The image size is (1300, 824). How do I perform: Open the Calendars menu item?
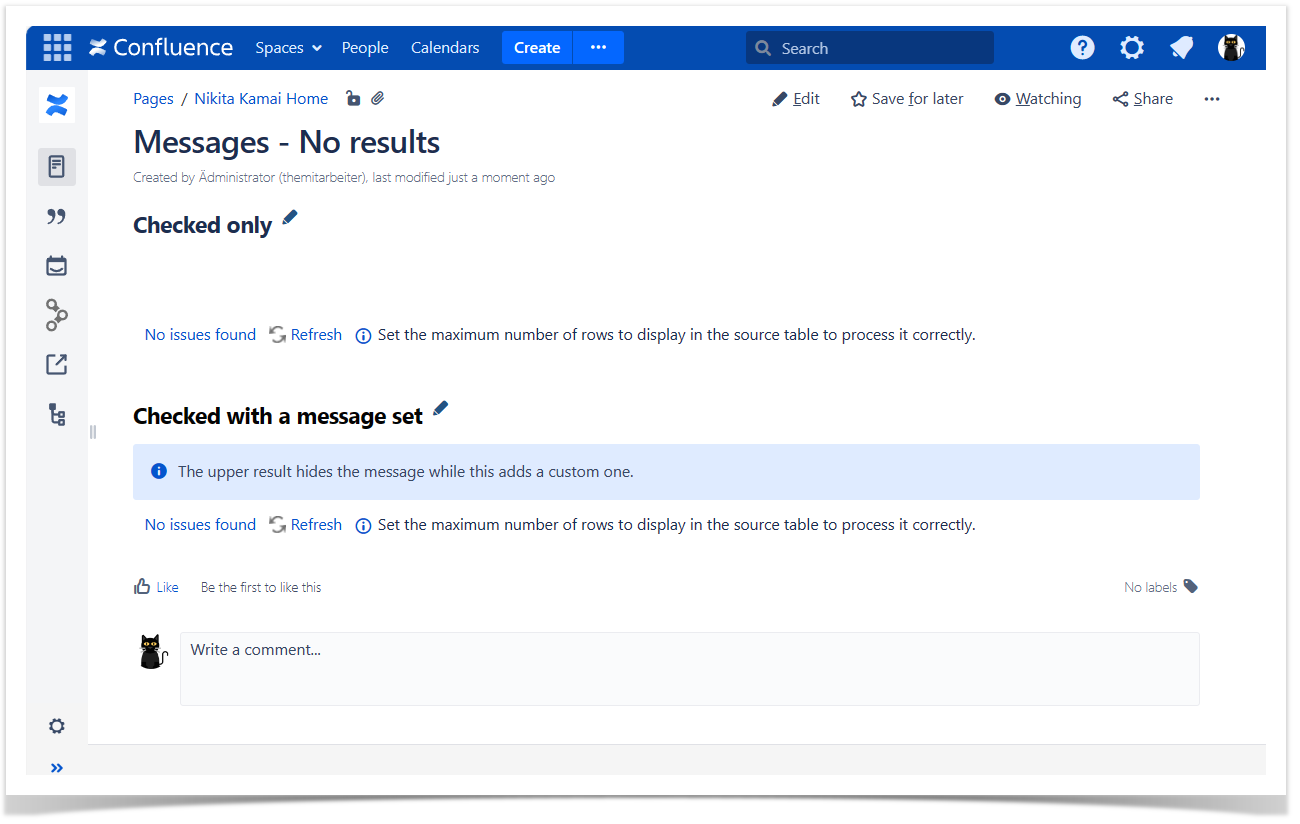point(445,48)
